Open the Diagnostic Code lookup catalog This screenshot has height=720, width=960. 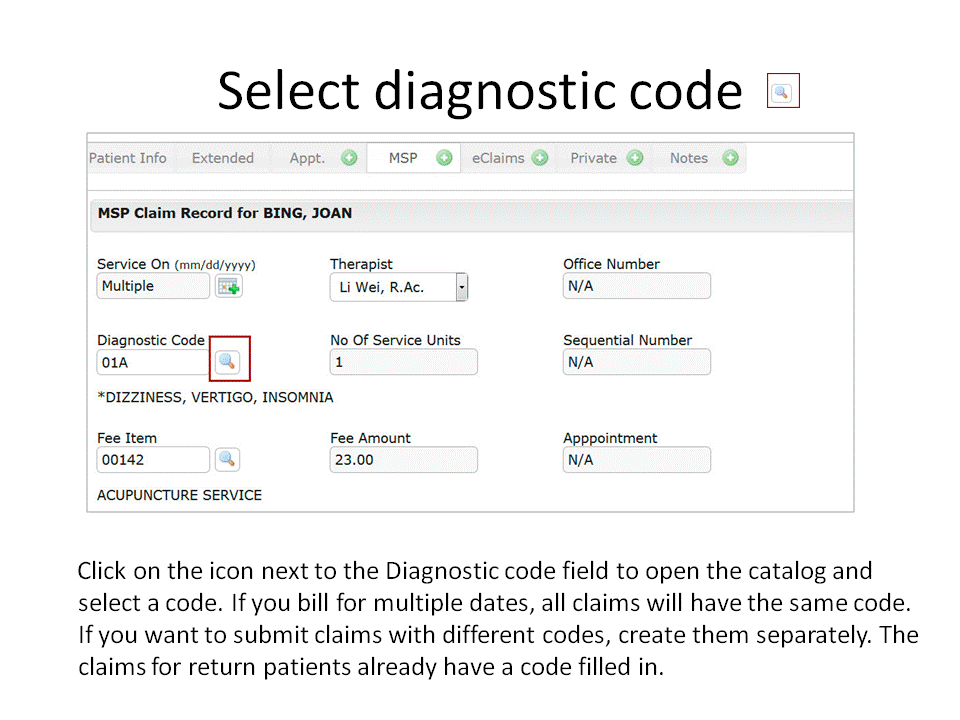(x=228, y=362)
